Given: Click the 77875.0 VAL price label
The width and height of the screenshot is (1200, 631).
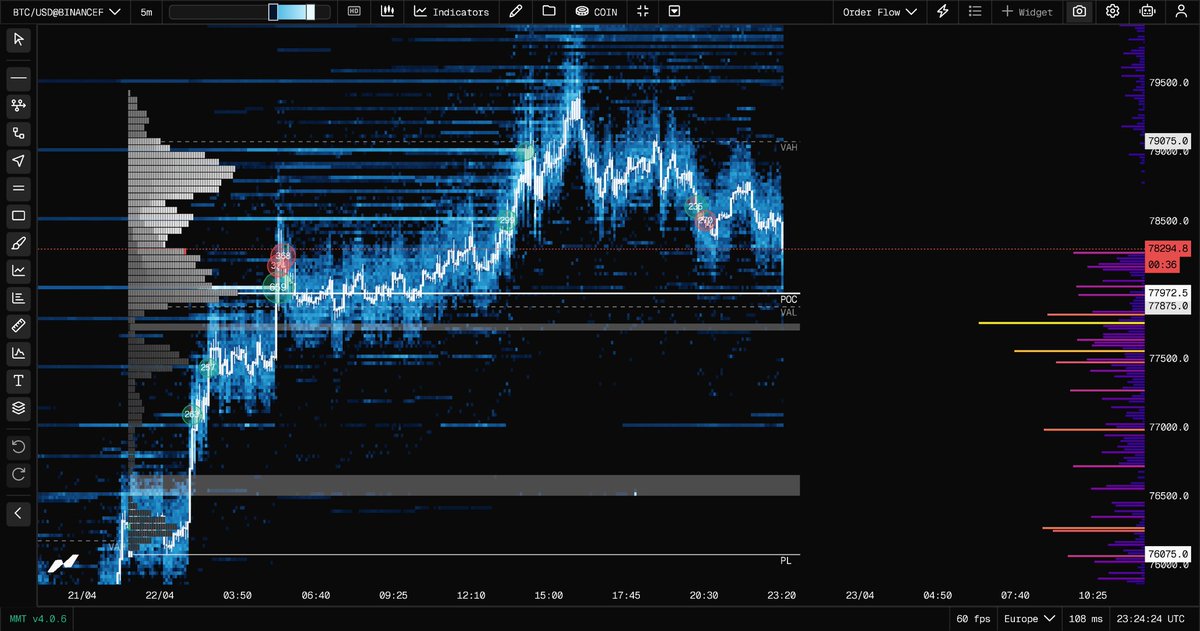Looking at the screenshot, I should coord(1168,307).
